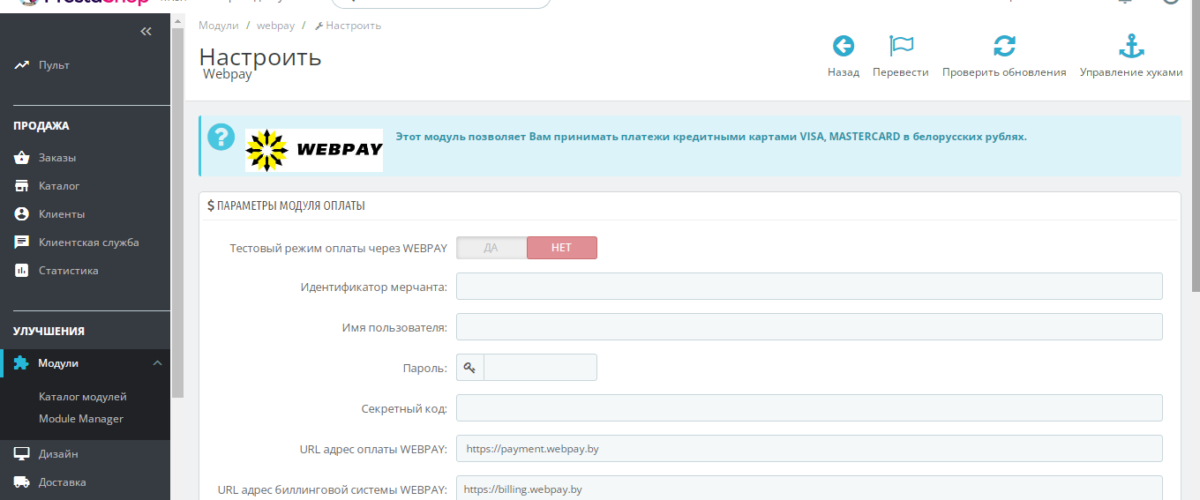Click the blue question mark help icon

pyautogui.click(x=221, y=137)
